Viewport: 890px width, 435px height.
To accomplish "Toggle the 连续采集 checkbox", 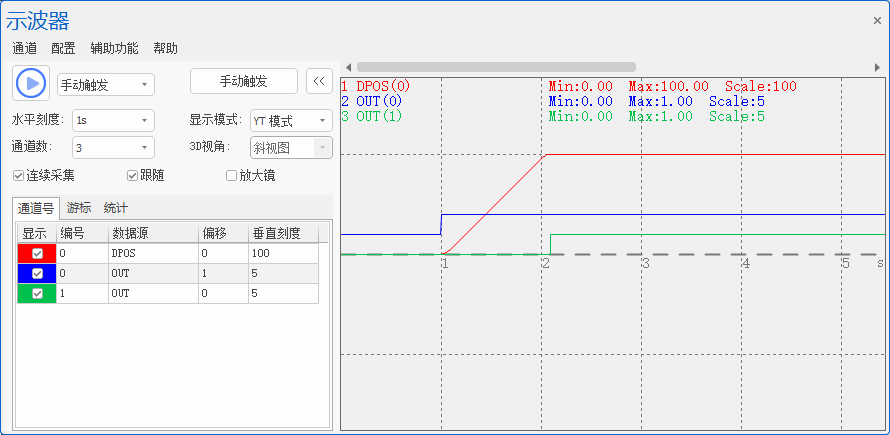I will [18, 176].
